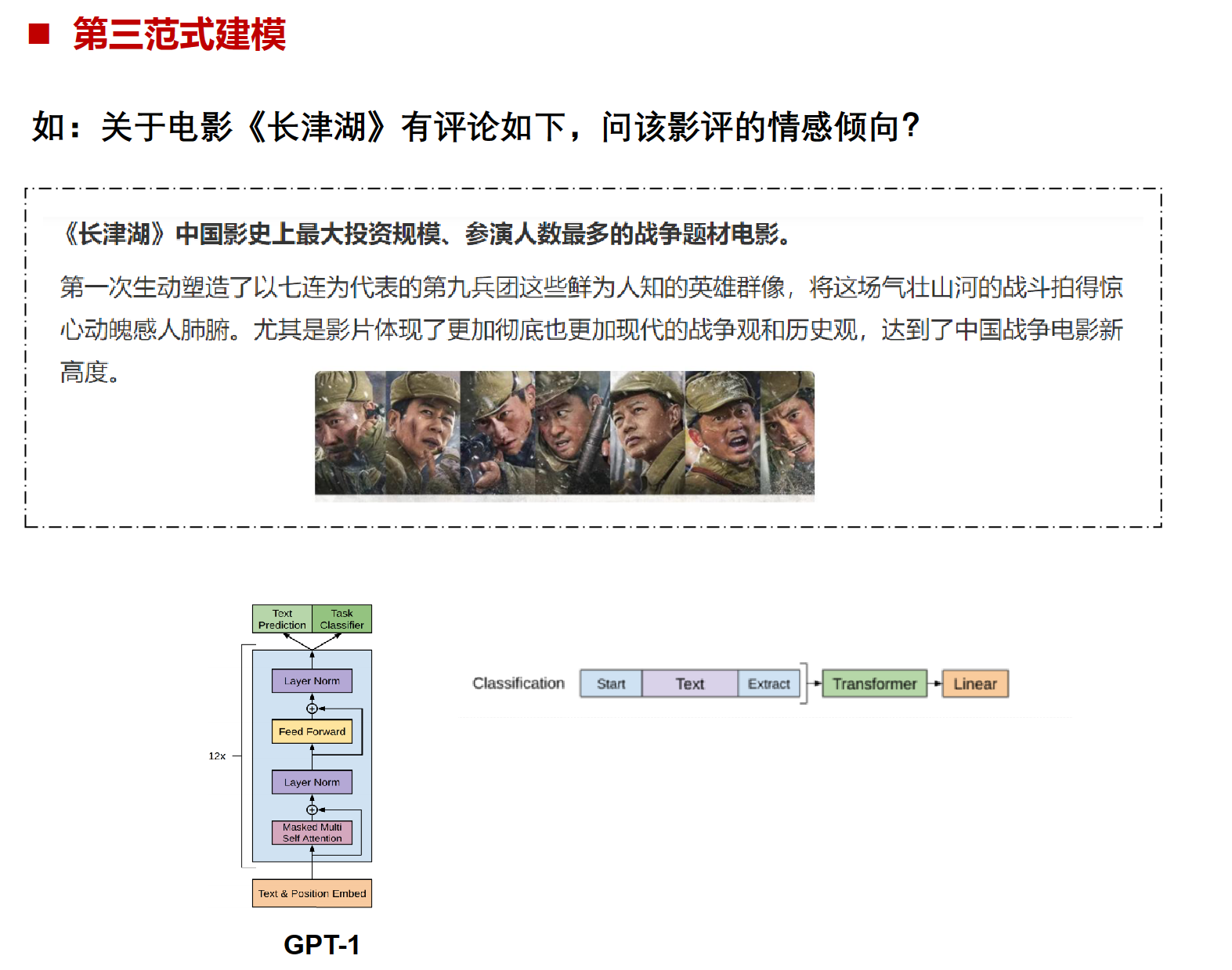Click the review line starting 第一次生动塑造了
Viewport: 1232px width, 970px height.
591,287
